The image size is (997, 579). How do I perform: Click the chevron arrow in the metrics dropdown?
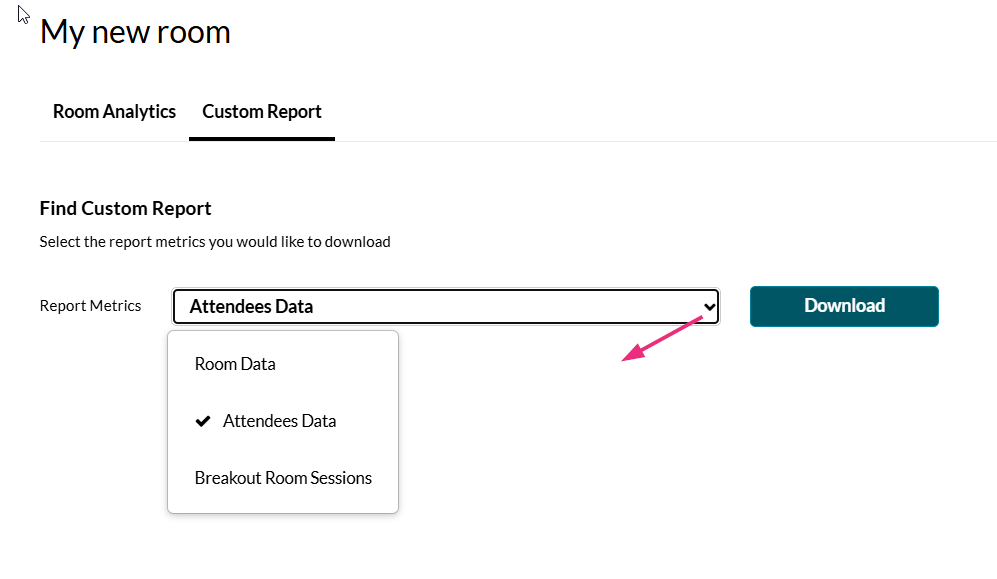(709, 306)
